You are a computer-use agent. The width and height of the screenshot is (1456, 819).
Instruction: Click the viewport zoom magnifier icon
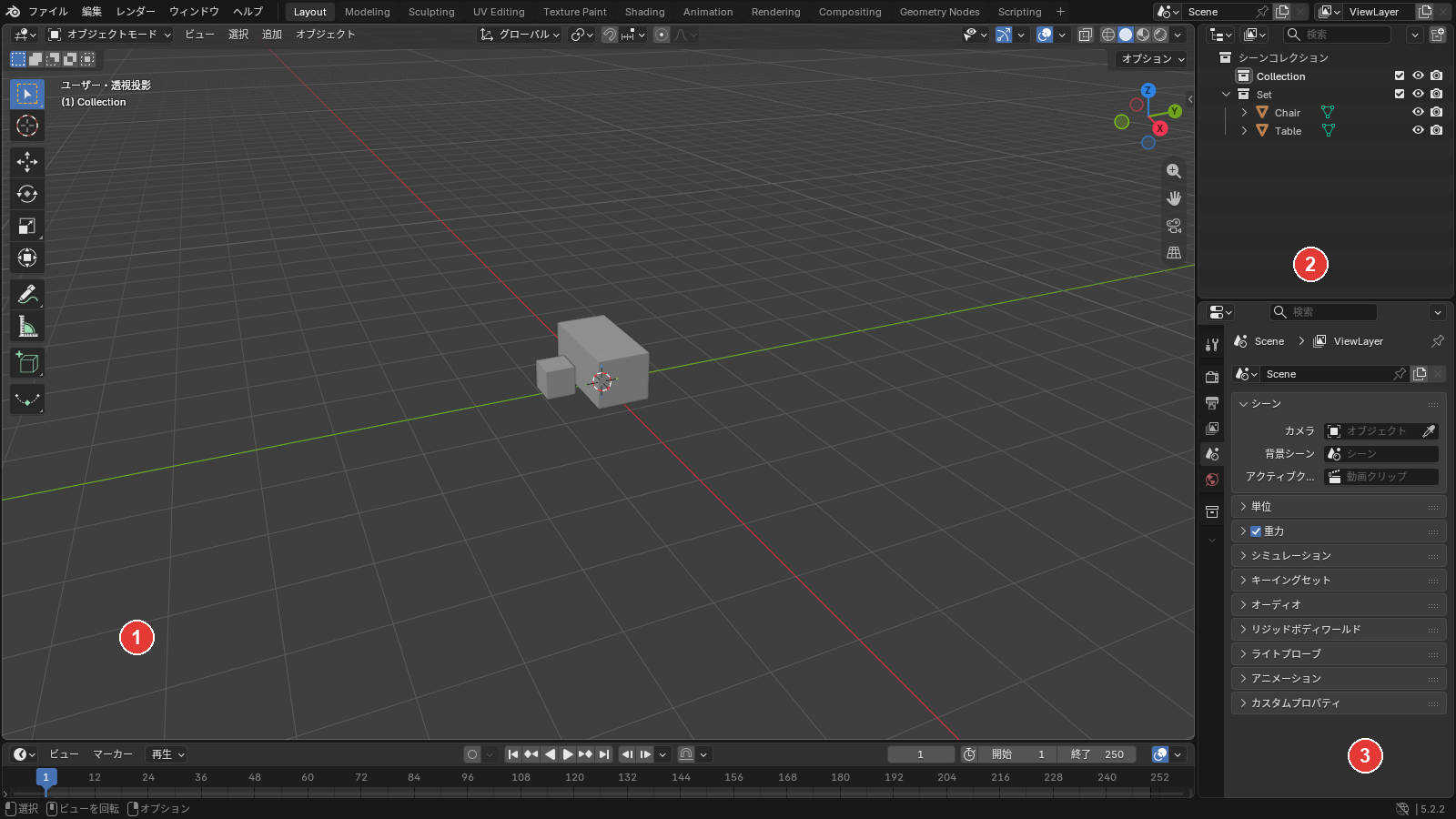click(x=1174, y=171)
